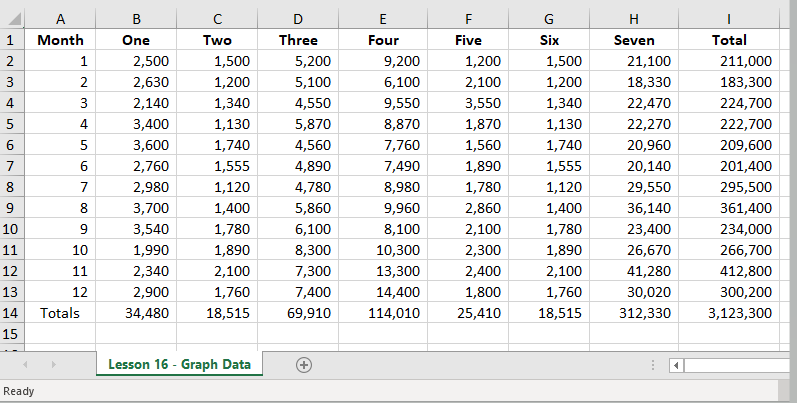Viewport: 797px width, 403px height.
Task: Select cell containing 9,200
Action: [383, 61]
